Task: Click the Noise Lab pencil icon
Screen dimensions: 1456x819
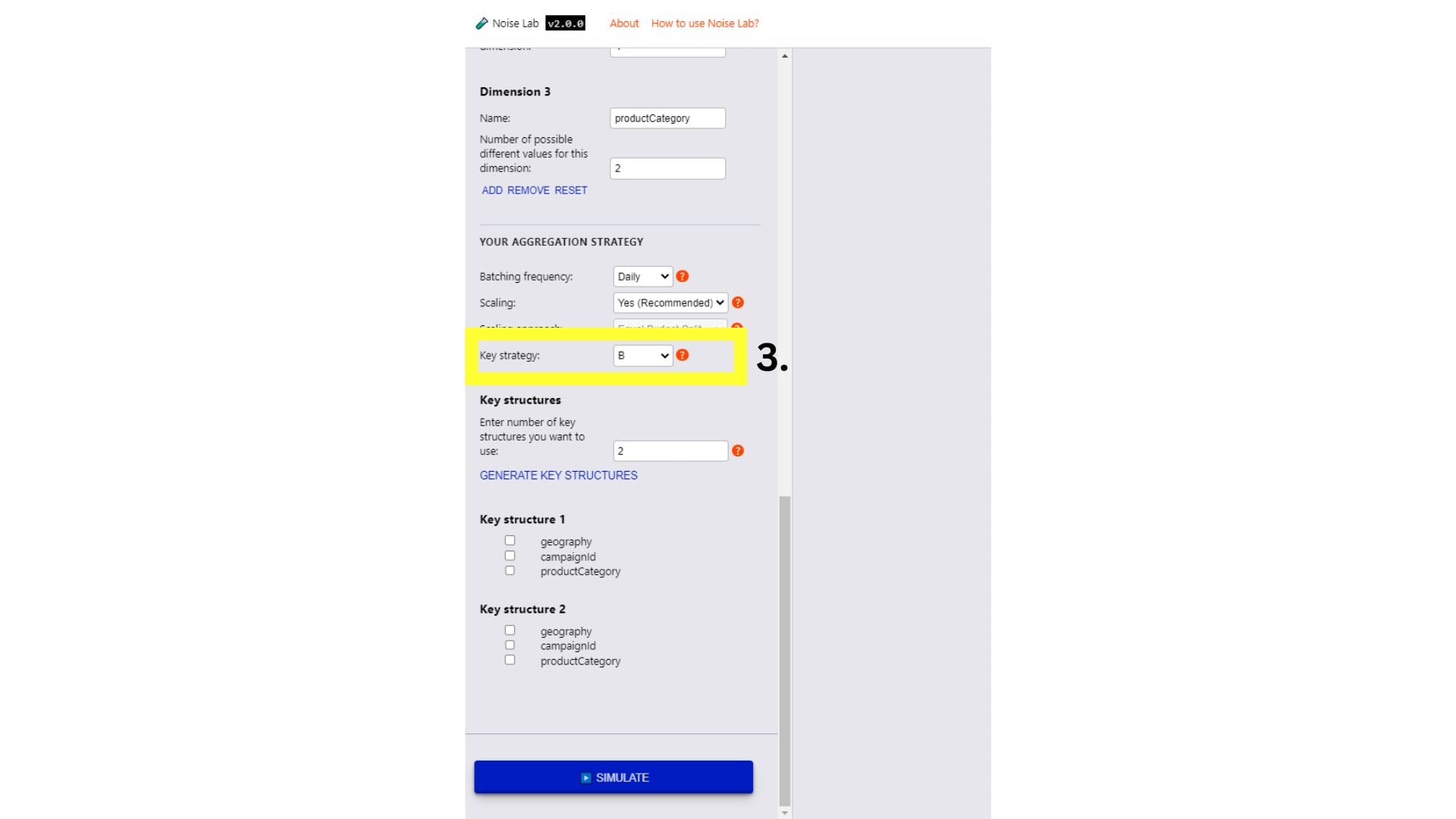Action: (x=480, y=23)
